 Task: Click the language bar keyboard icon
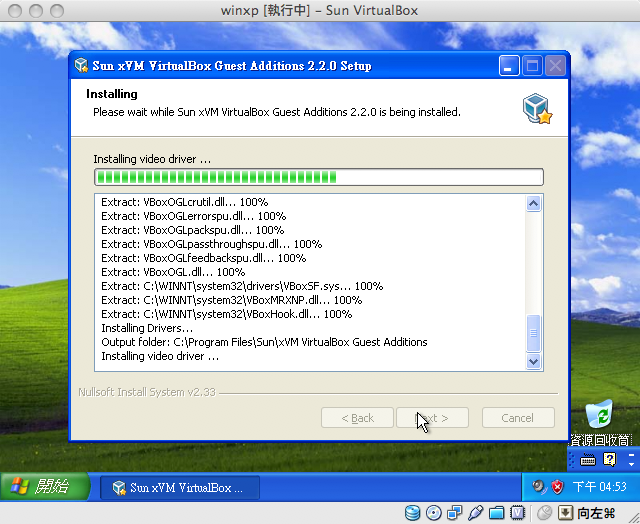click(x=588, y=460)
